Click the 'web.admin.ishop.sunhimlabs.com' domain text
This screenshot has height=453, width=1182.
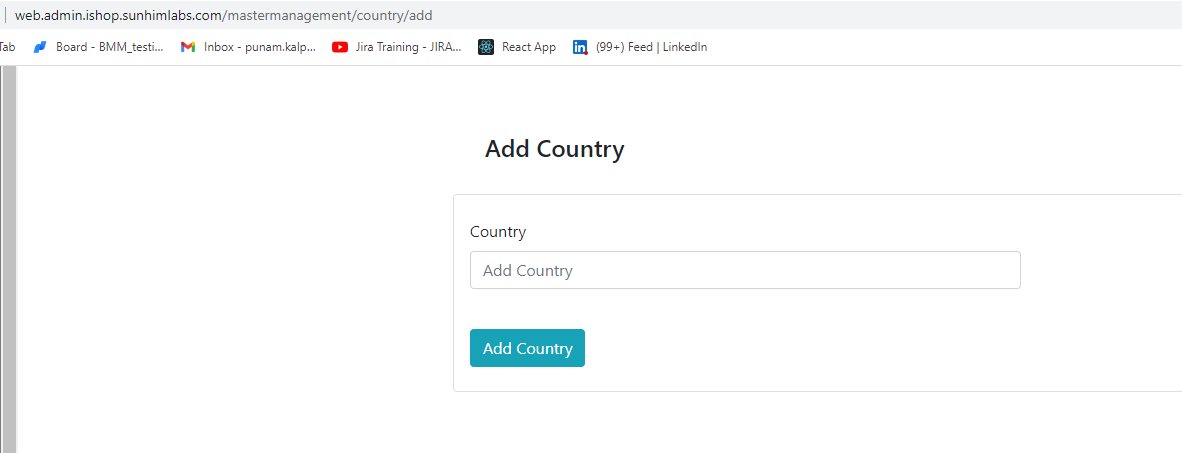point(118,15)
